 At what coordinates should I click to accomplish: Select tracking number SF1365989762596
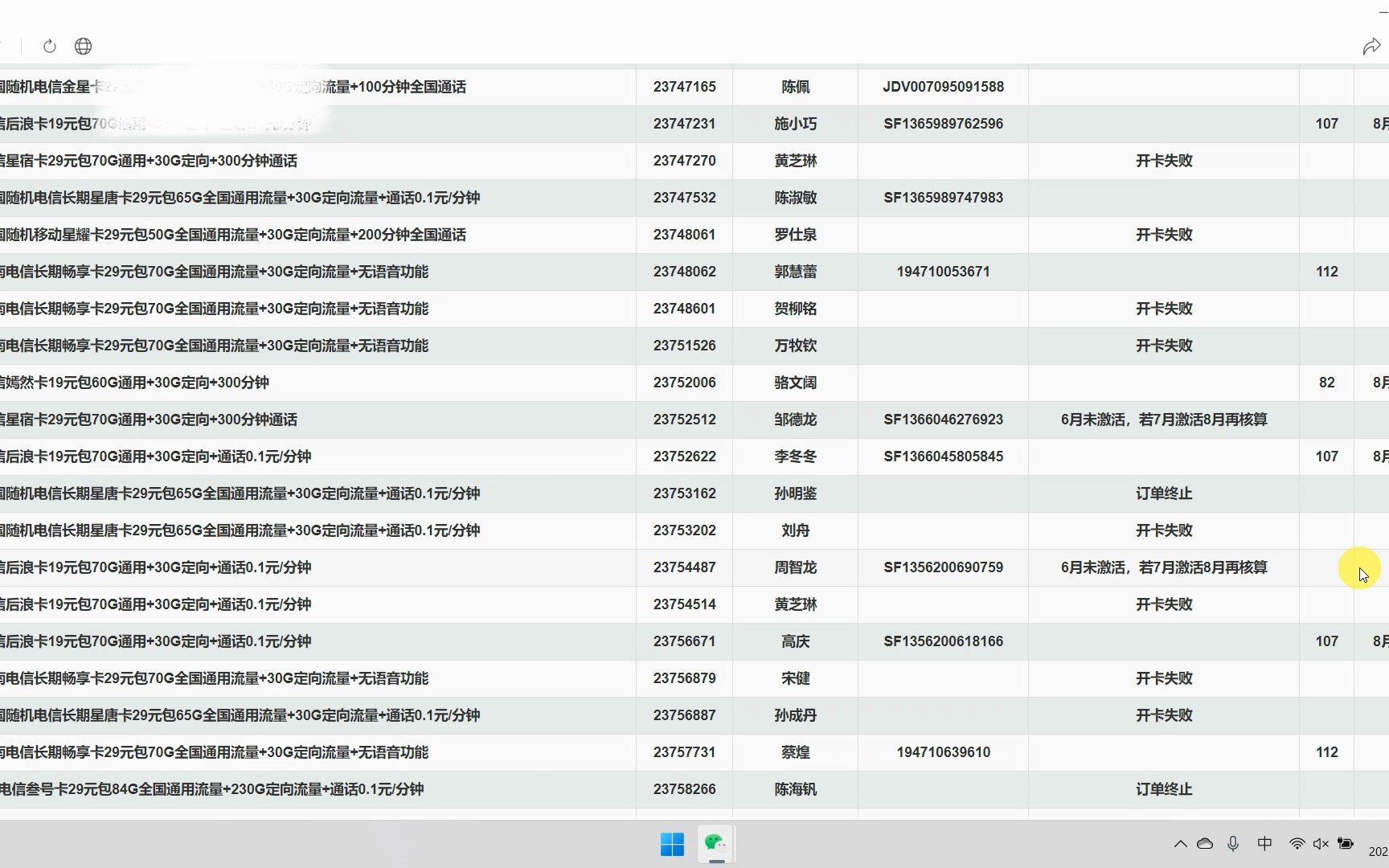coord(944,124)
